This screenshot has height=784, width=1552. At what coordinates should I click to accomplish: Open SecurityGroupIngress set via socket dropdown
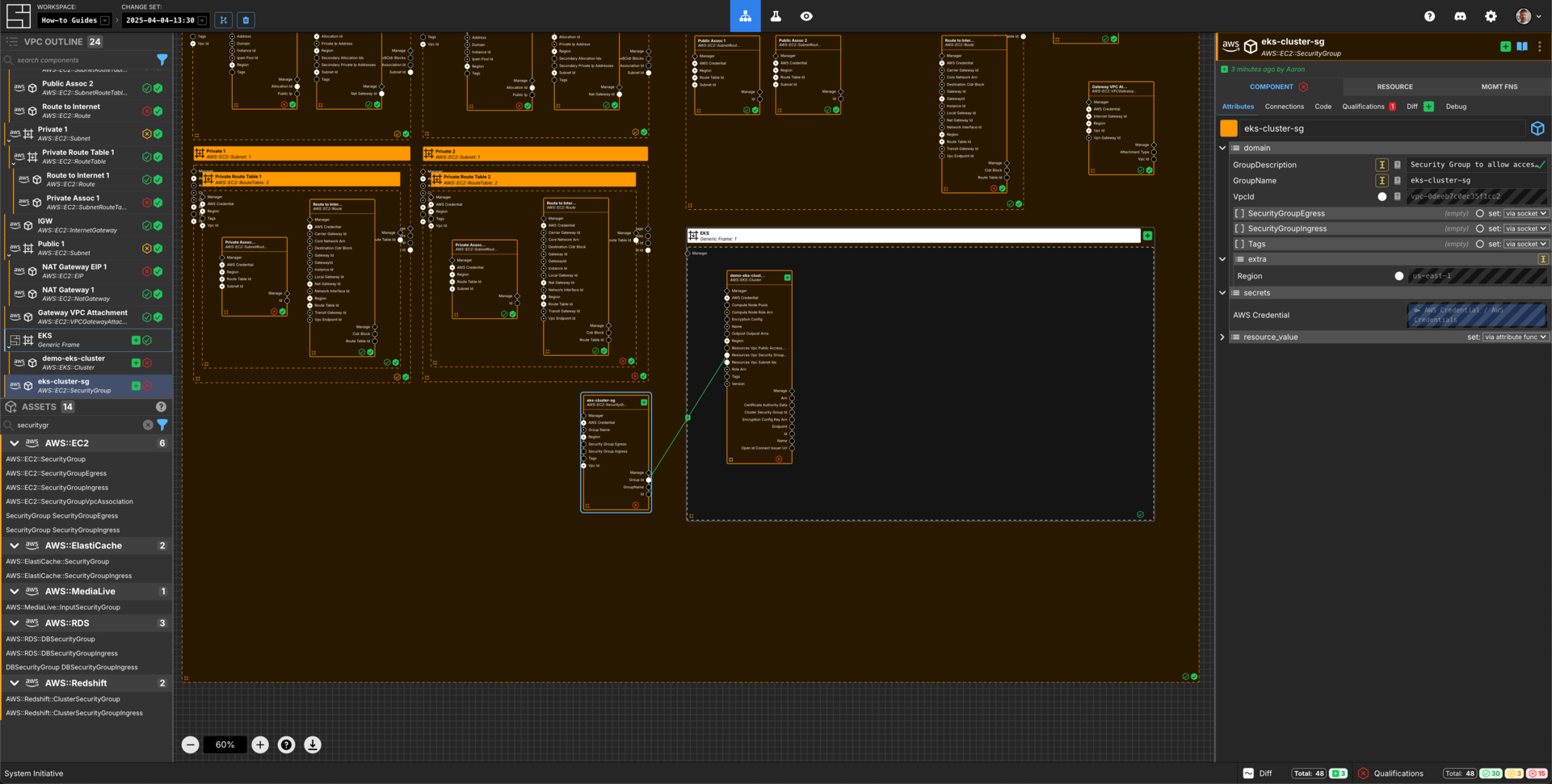click(1525, 228)
